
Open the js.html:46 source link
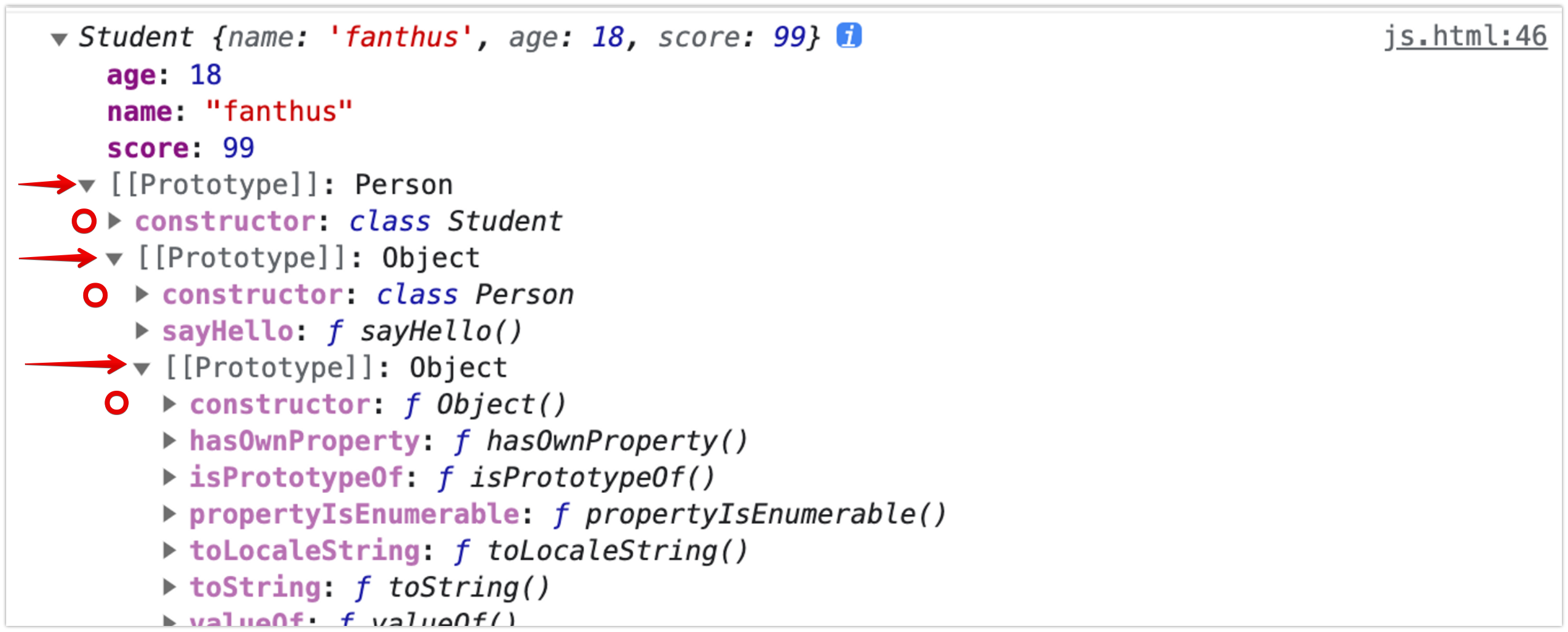click(x=1465, y=36)
